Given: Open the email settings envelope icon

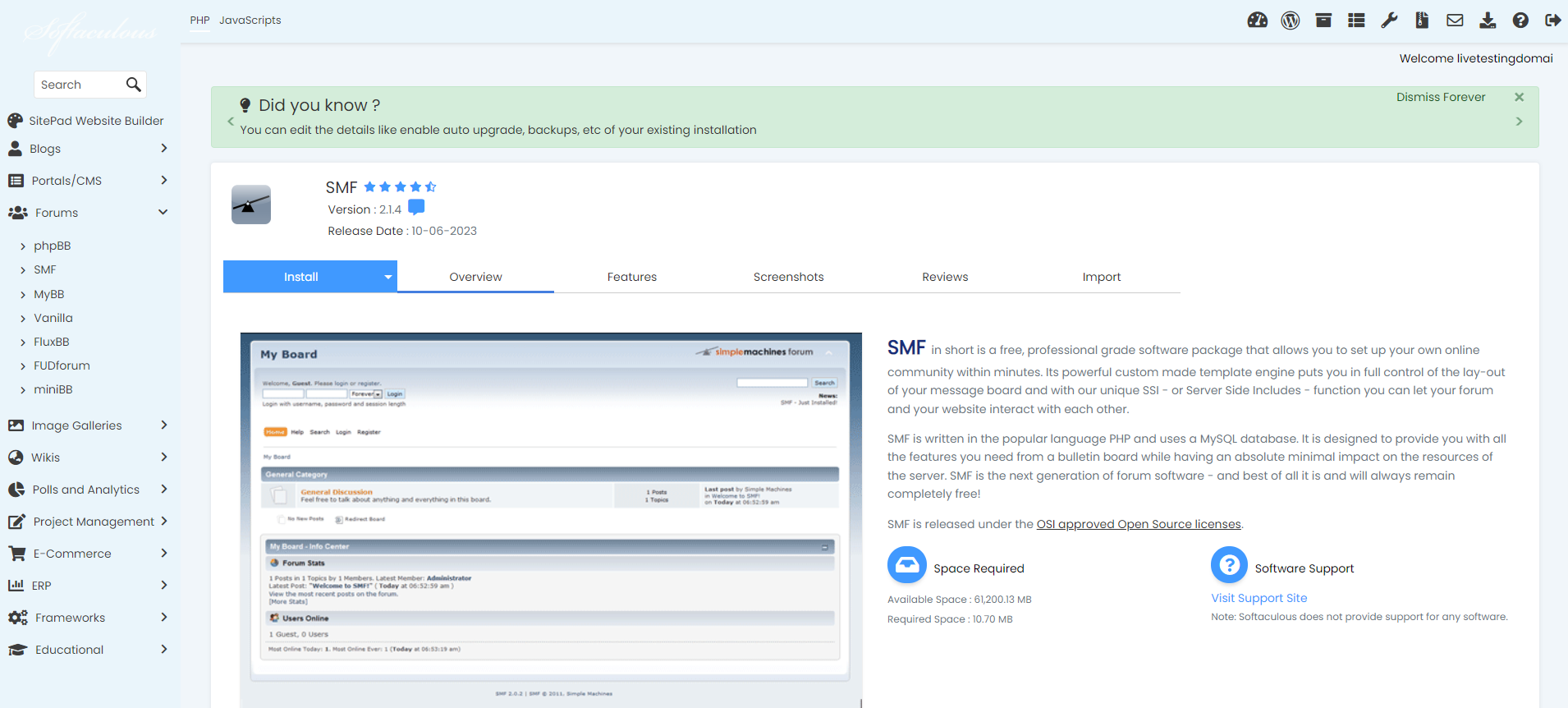Looking at the screenshot, I should coord(1455,21).
